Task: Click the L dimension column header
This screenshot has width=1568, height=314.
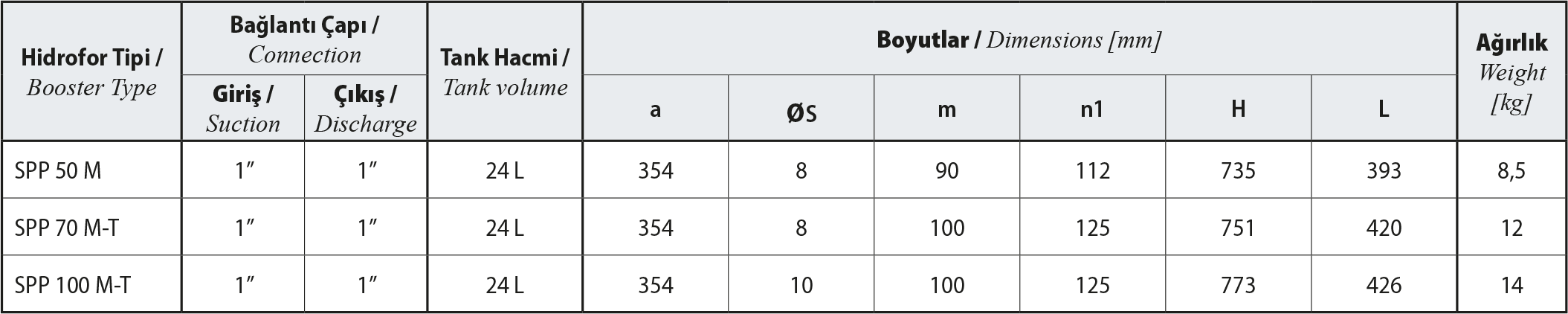Action: 1383,110
